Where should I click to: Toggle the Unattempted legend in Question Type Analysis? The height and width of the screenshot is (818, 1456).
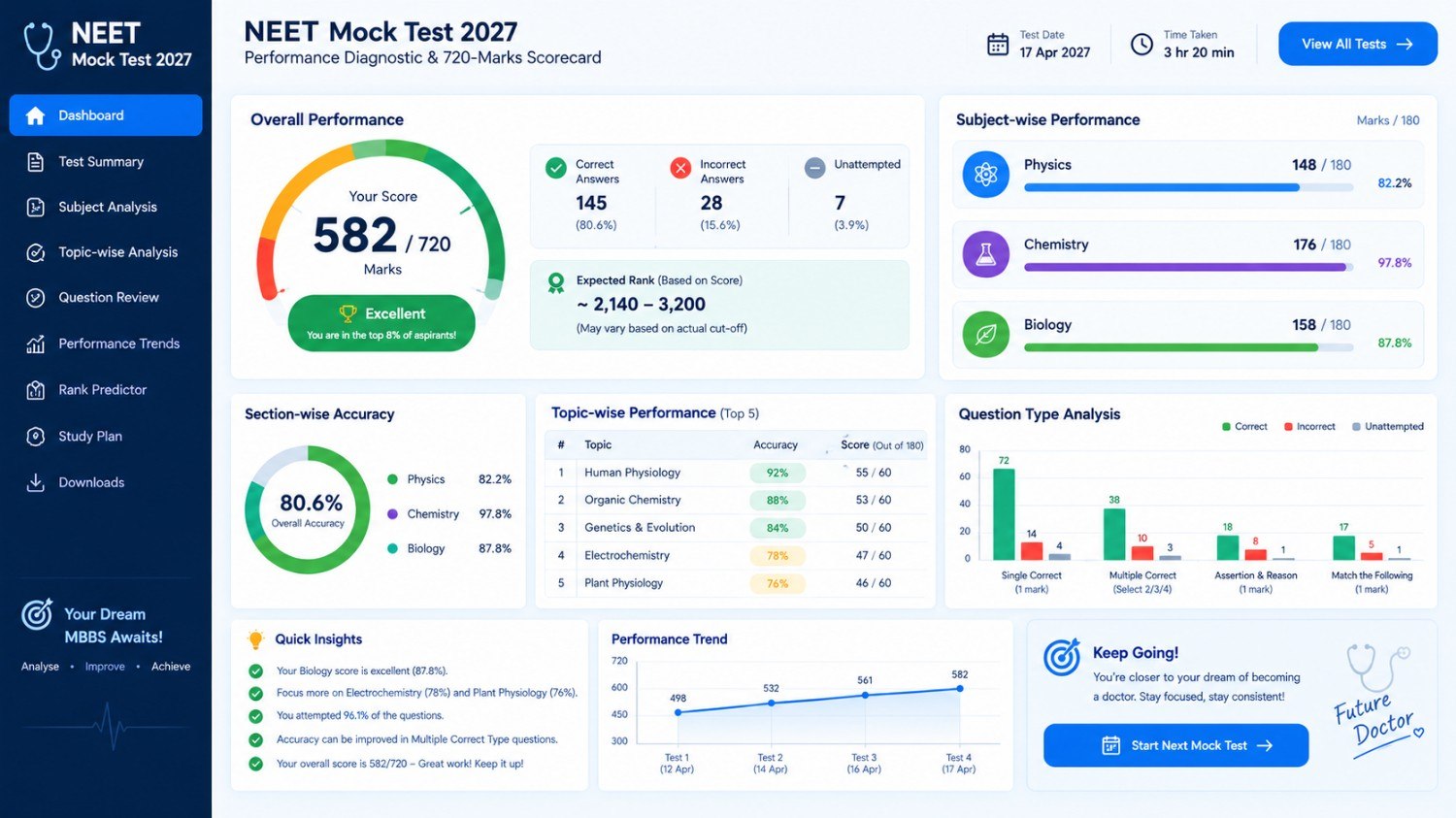pyautogui.click(x=1388, y=427)
